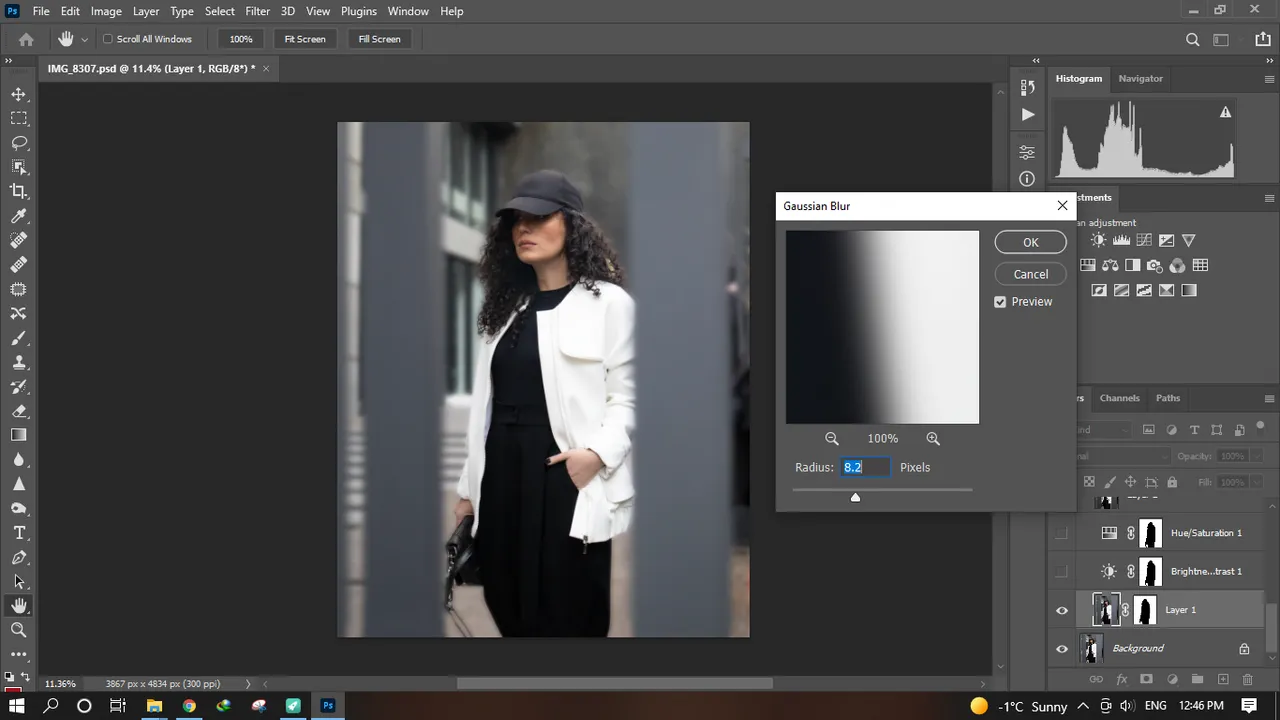Viewport: 1280px width, 720px height.
Task: Click the delete layer trash icon
Action: pyautogui.click(x=1247, y=679)
